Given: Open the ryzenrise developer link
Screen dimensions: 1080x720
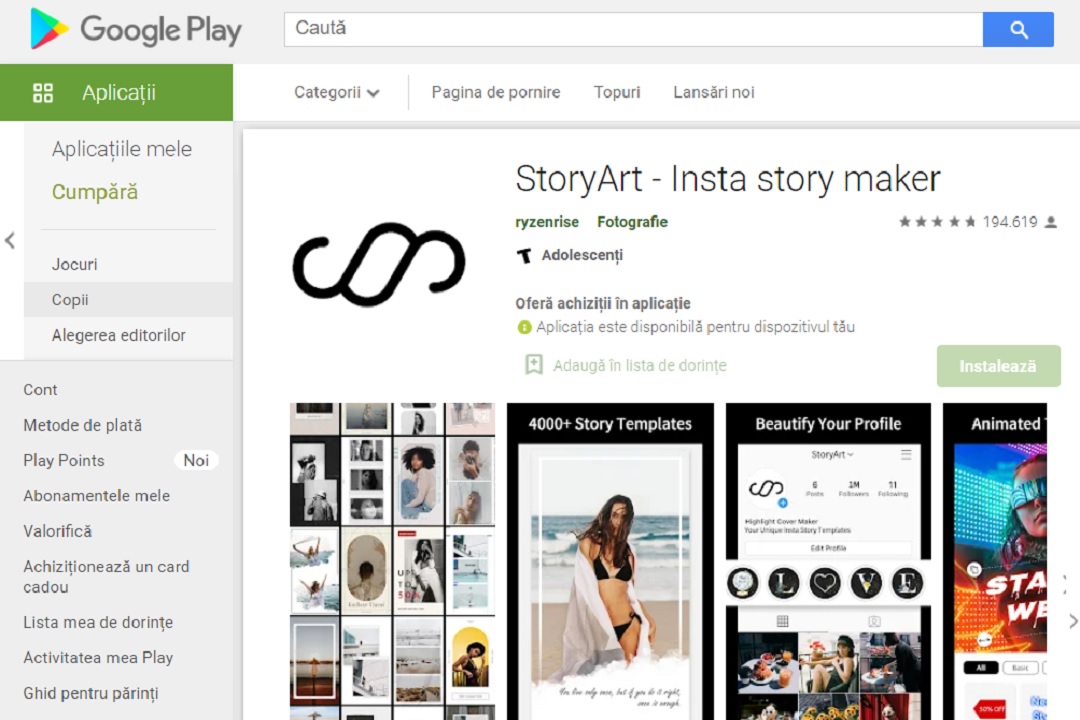Looking at the screenshot, I should [x=547, y=222].
